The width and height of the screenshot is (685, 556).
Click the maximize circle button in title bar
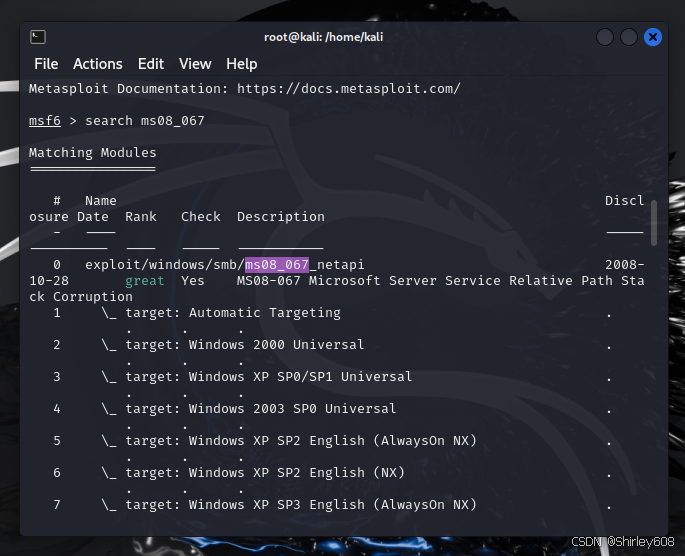point(629,37)
